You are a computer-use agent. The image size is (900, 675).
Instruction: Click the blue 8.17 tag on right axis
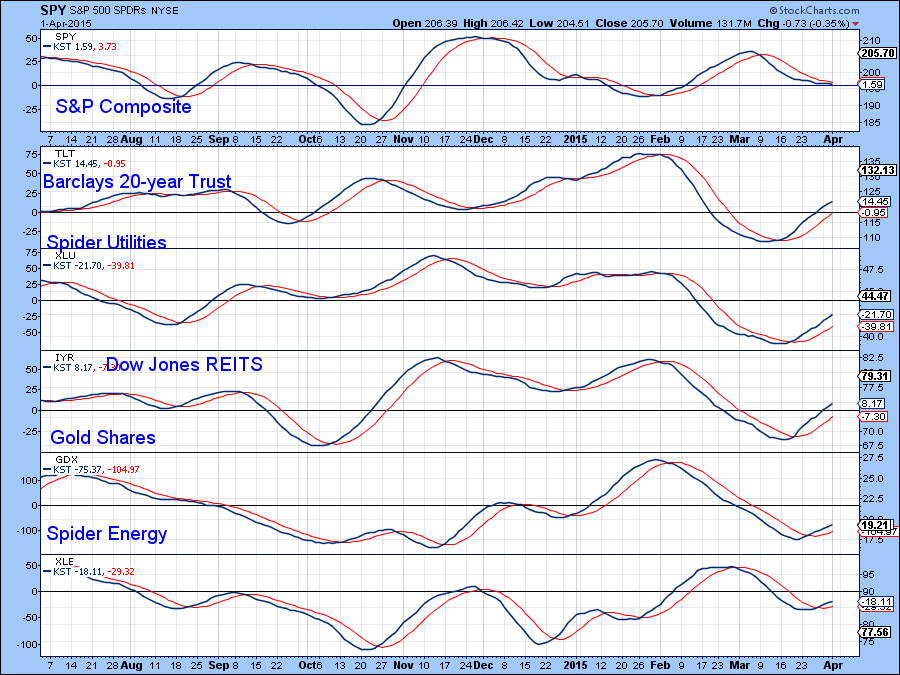click(873, 404)
